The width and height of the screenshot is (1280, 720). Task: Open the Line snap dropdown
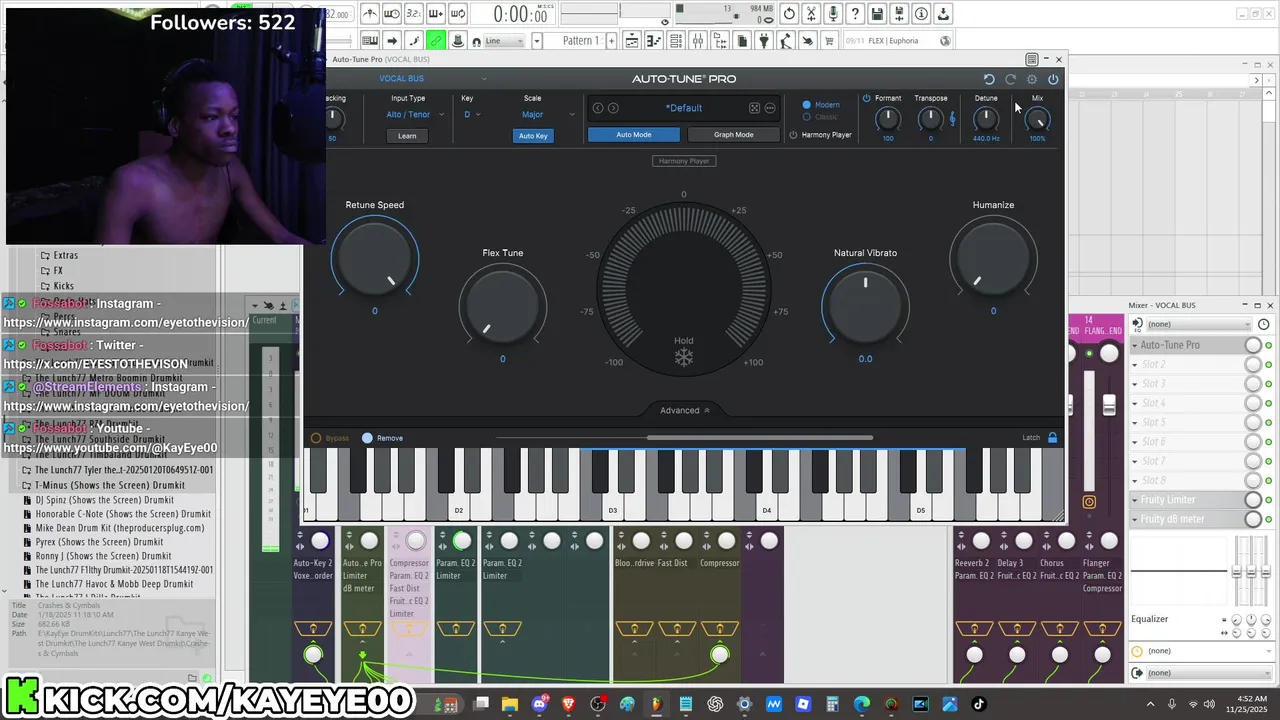point(505,41)
